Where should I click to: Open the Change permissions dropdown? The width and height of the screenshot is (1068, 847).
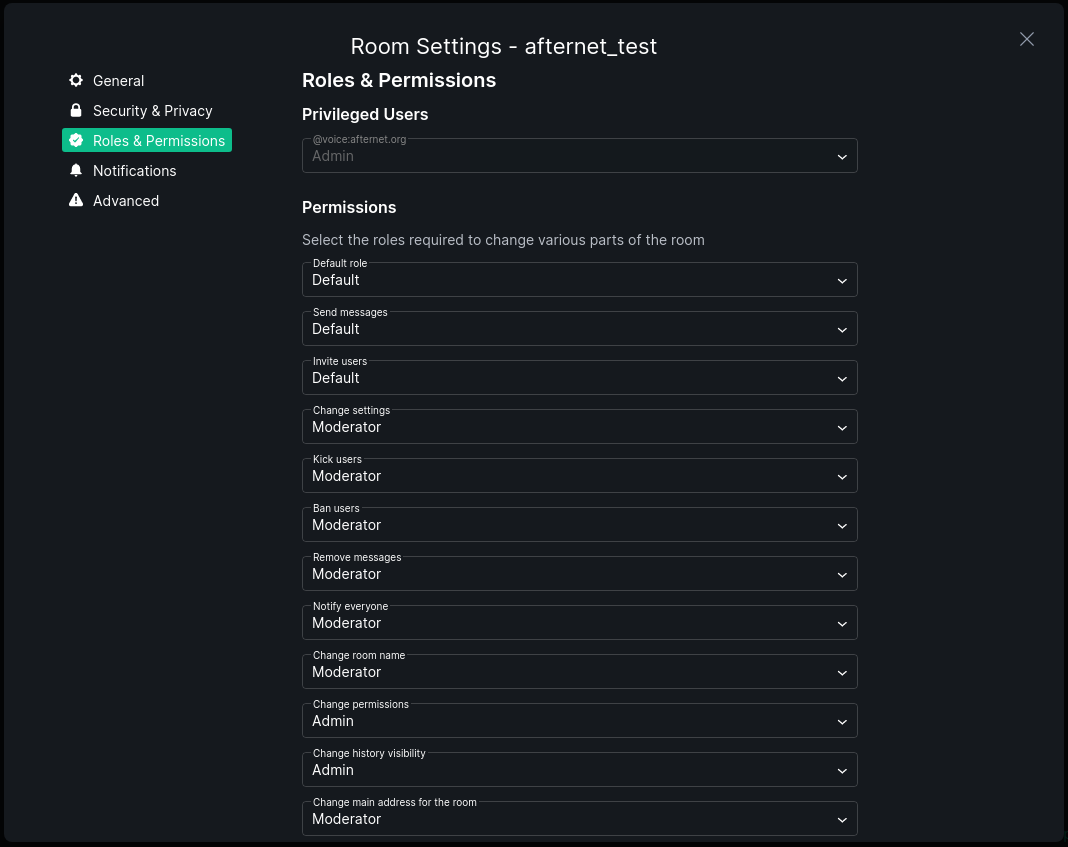coord(579,722)
